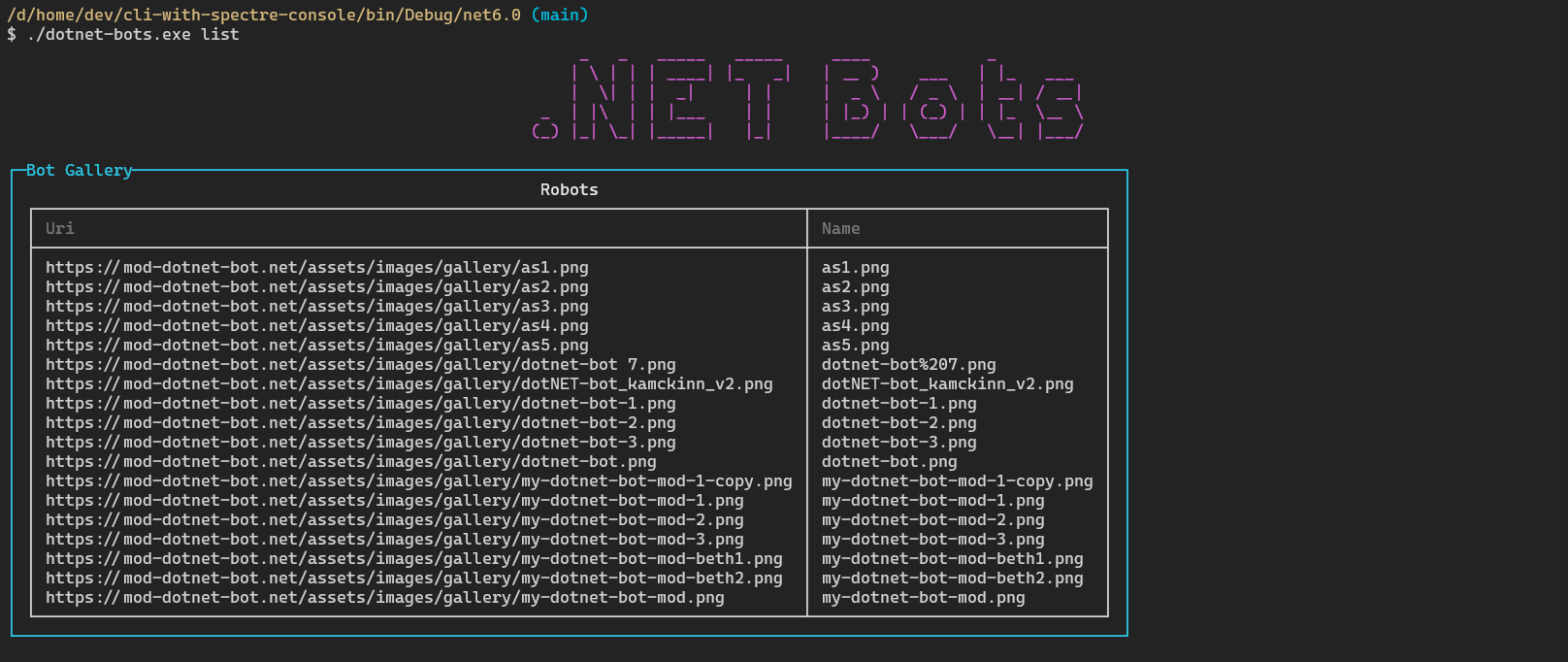This screenshot has height=662, width=1568.
Task: Select my-dotnet-bot-mod-3.png in the Name column
Action: (933, 539)
